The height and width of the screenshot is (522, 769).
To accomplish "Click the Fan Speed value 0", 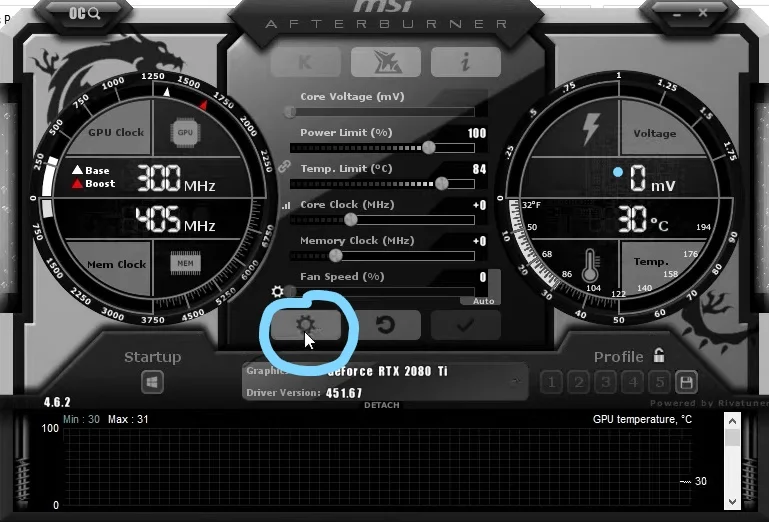I will click(x=483, y=277).
